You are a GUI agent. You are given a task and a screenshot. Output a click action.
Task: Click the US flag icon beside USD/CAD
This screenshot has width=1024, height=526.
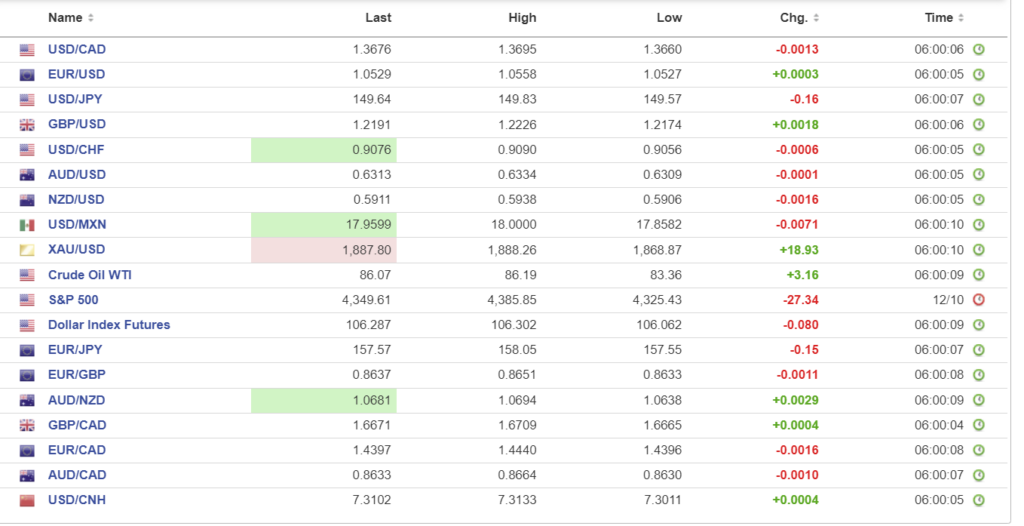pos(27,50)
